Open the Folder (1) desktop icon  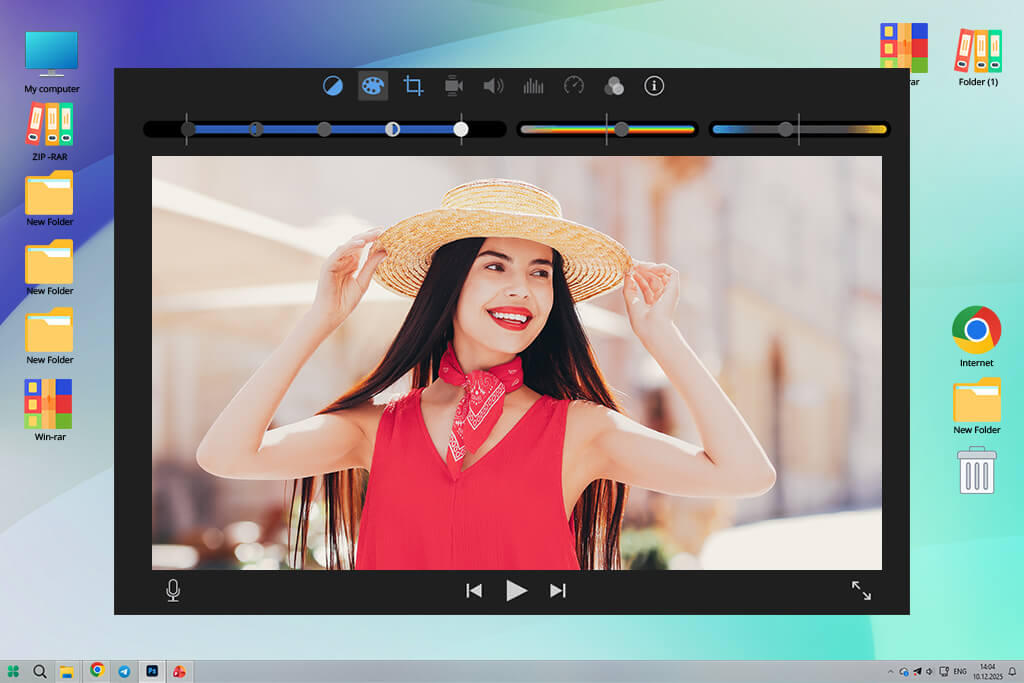[978, 57]
